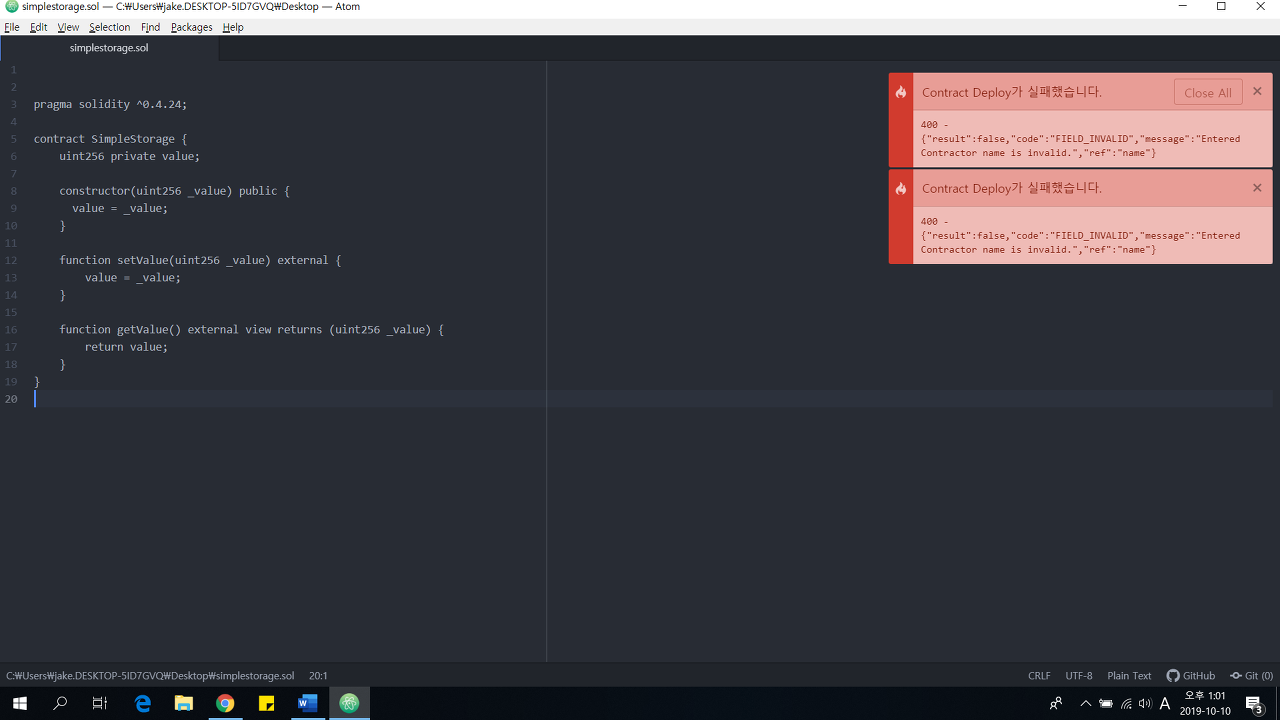Click the file path in the status bar
This screenshot has width=1280, height=720.
(x=150, y=676)
